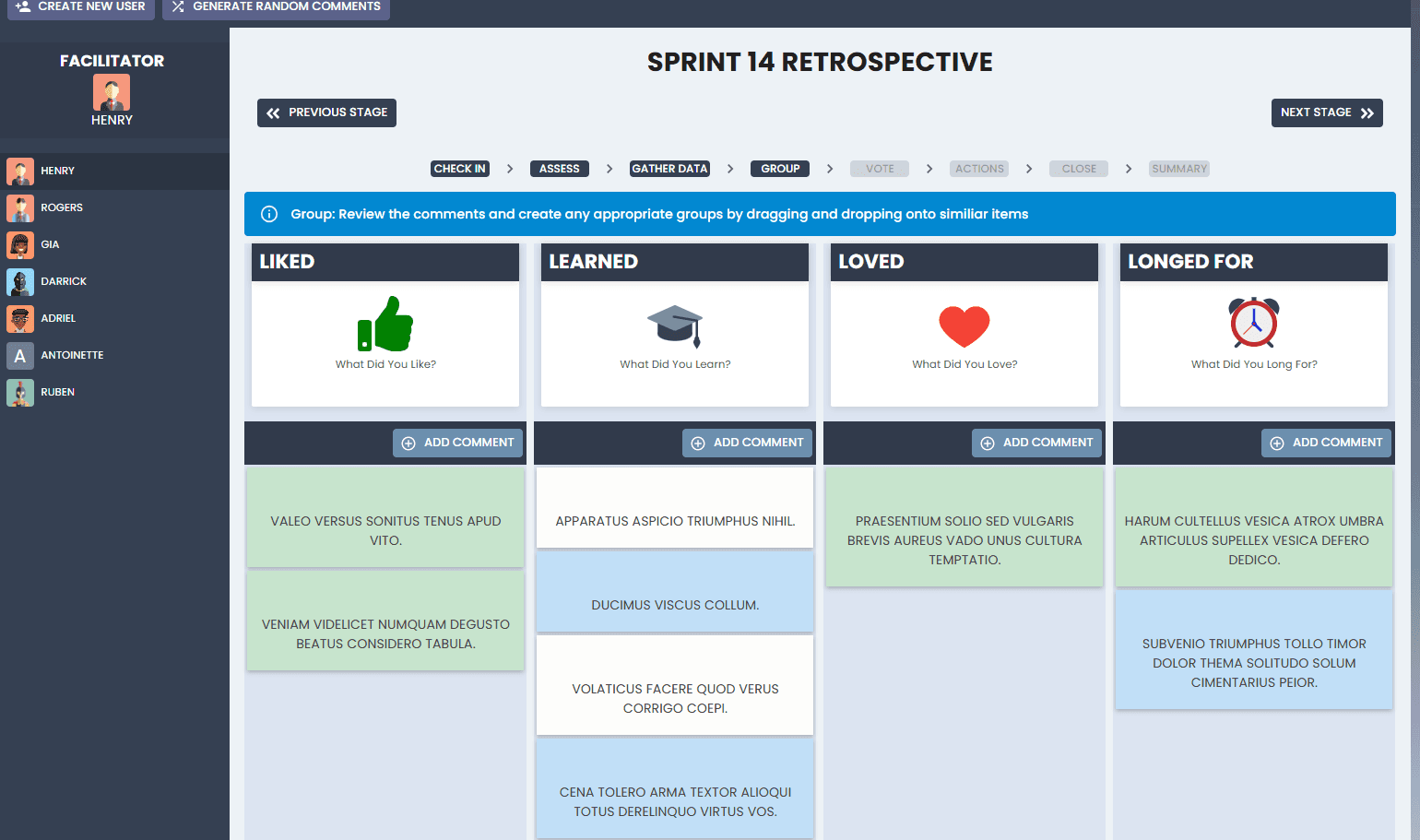The height and width of the screenshot is (840, 1420).
Task: Add comment to the Liked column
Action: 458,443
